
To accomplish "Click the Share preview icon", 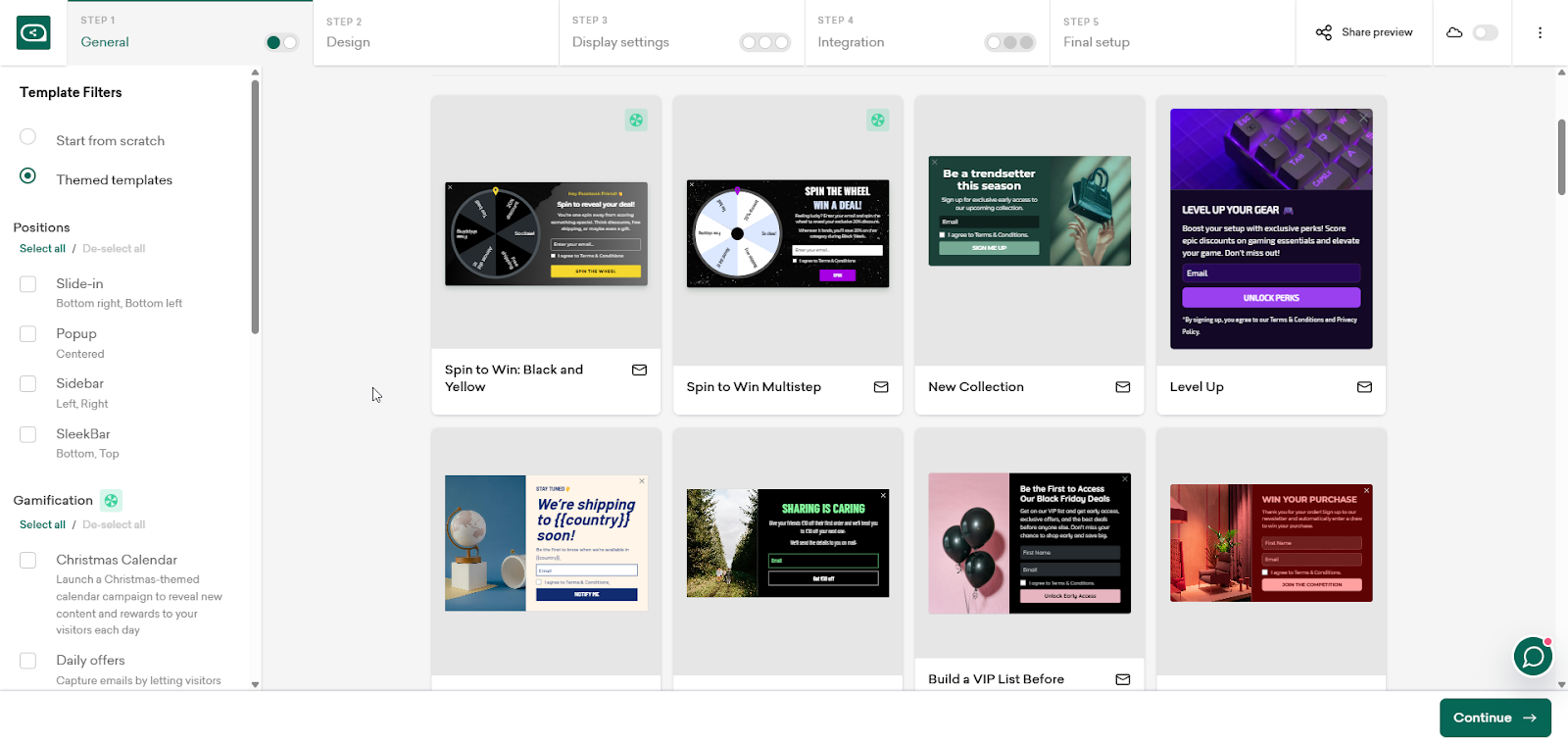I will 1324,32.
